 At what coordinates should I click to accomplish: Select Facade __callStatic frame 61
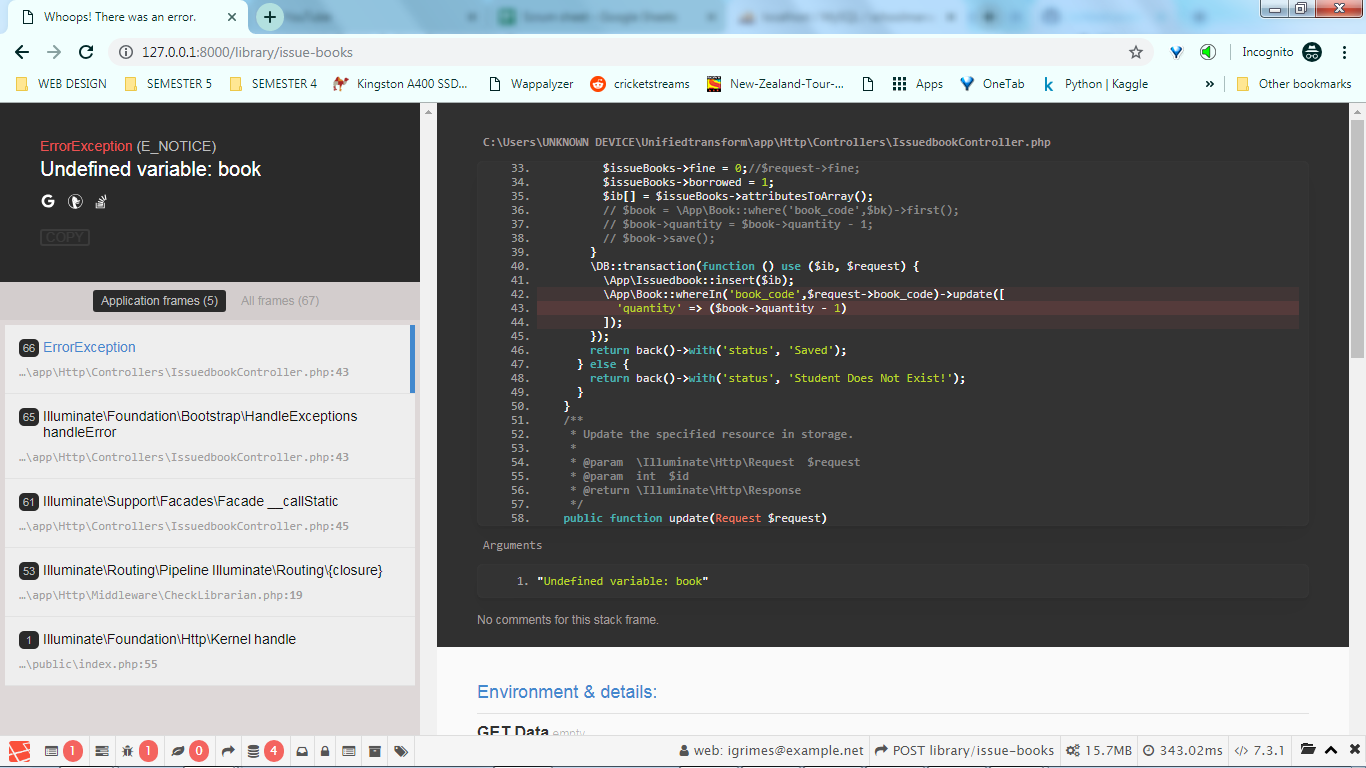210,513
